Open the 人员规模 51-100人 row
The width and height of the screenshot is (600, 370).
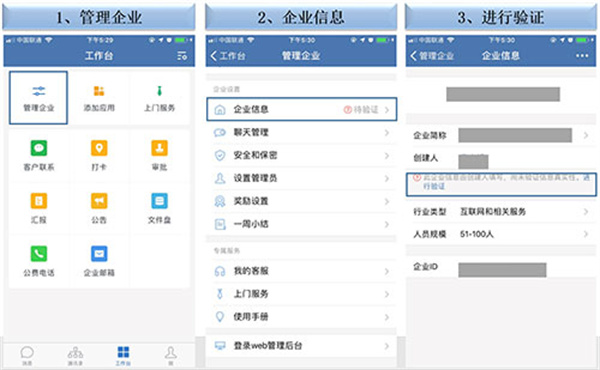pyautogui.click(x=501, y=234)
